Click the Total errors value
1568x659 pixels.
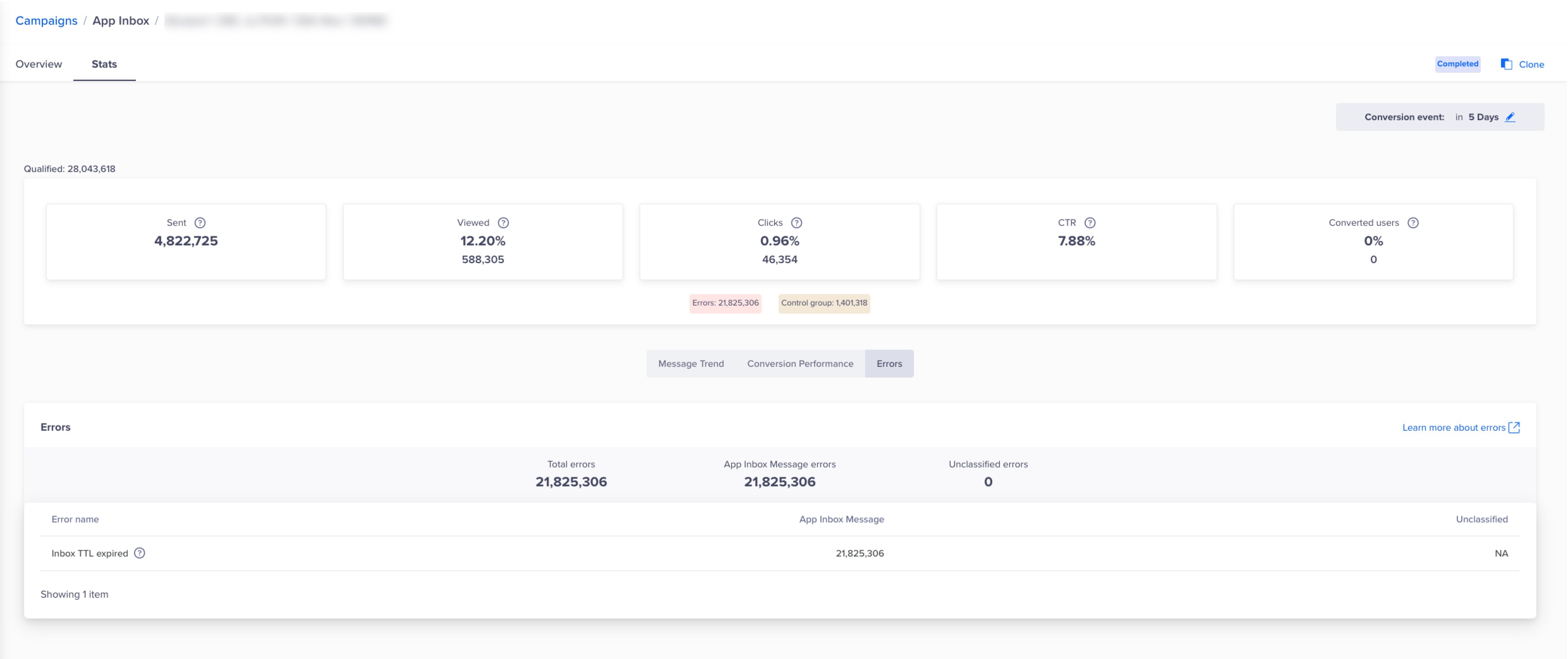[571, 482]
